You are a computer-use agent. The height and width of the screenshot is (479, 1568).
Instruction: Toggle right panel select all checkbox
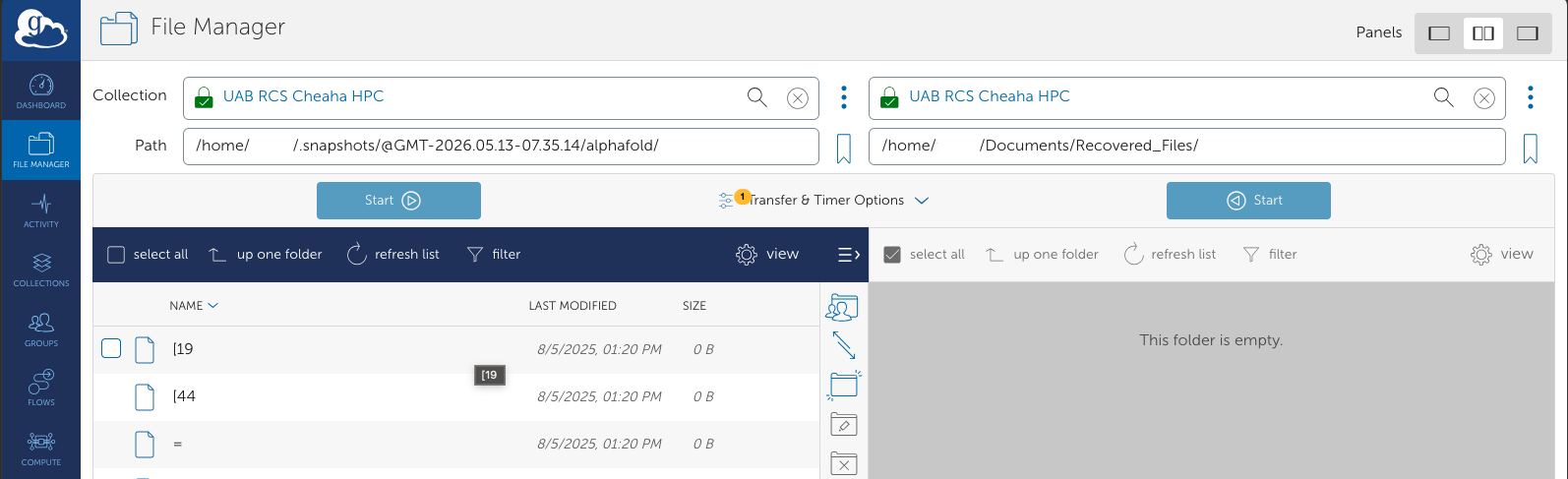(x=892, y=255)
